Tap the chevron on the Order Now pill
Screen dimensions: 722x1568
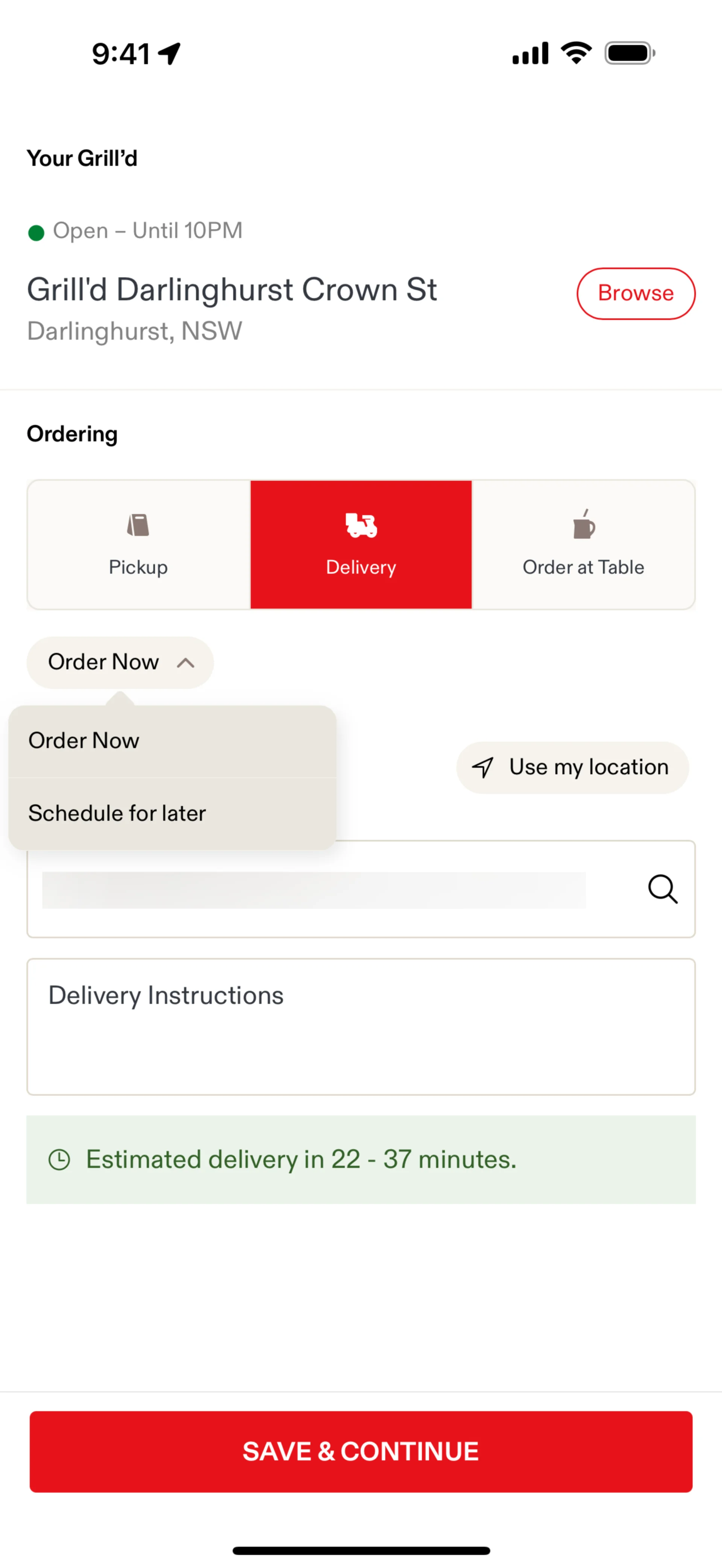click(186, 663)
